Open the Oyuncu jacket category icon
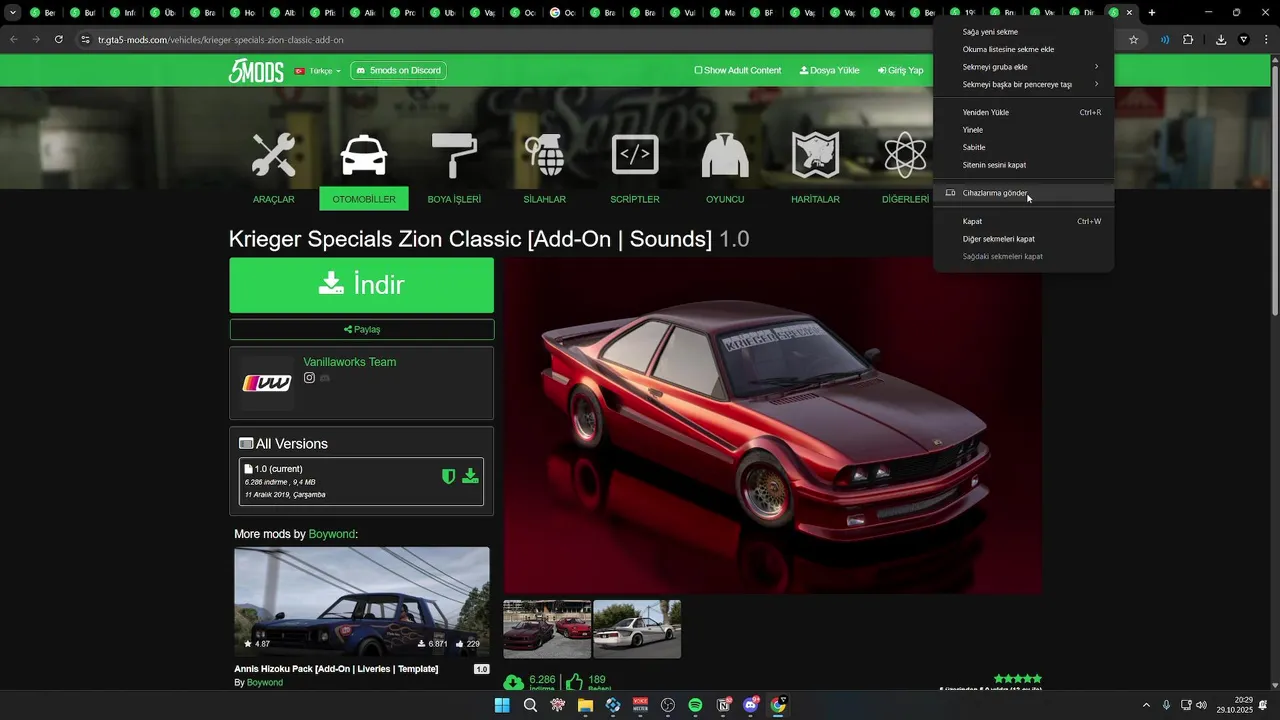The image size is (1280, 720). (725, 155)
